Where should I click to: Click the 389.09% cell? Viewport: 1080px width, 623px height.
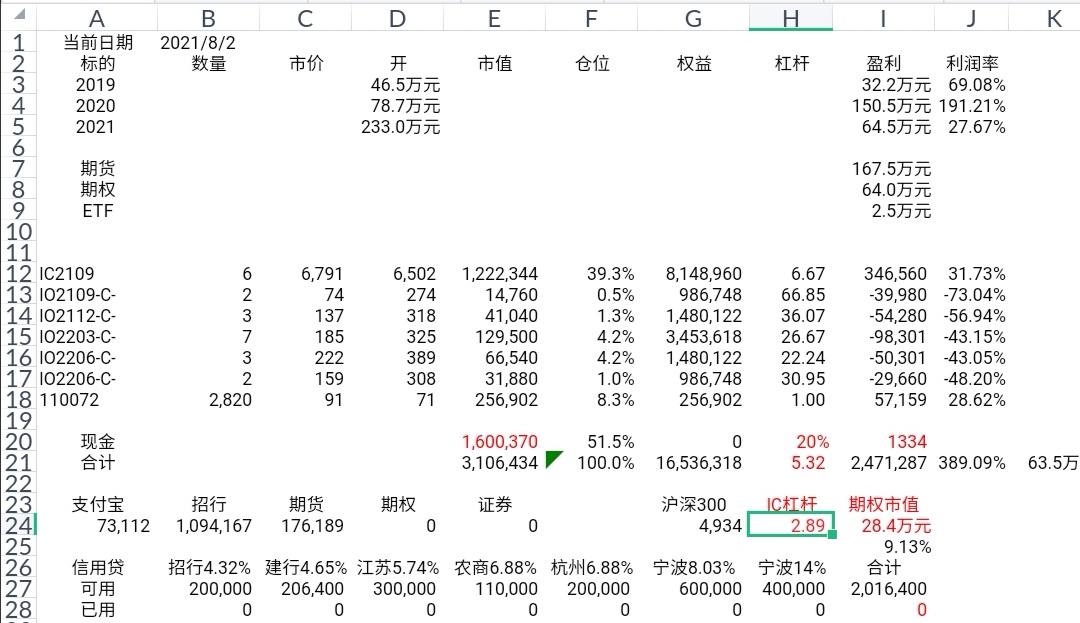(972, 463)
